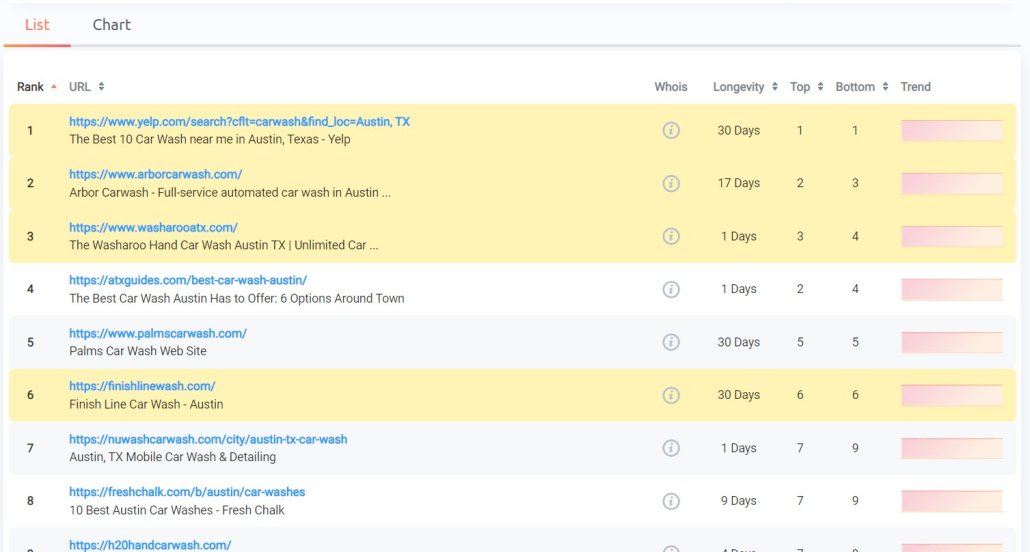Select the title 'The Washaroo Hand Car Wash Austin TX'
Image resolution: width=1030 pixels, height=552 pixels.
[x=177, y=245]
